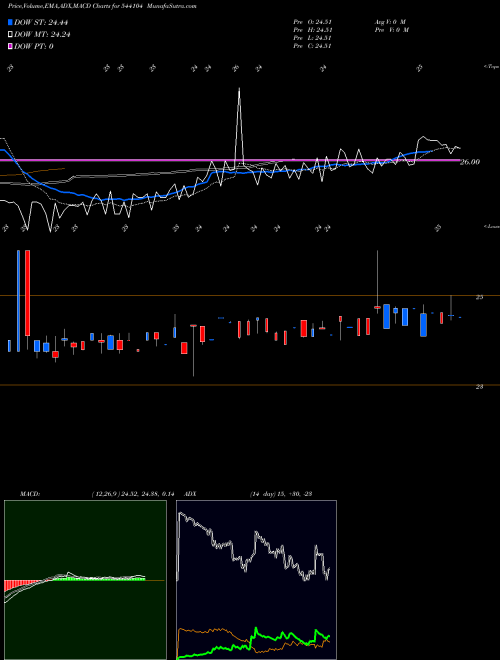Click the tallest blue candlestick in the candle chart
This screenshot has height=660, width=500.
point(18,301)
